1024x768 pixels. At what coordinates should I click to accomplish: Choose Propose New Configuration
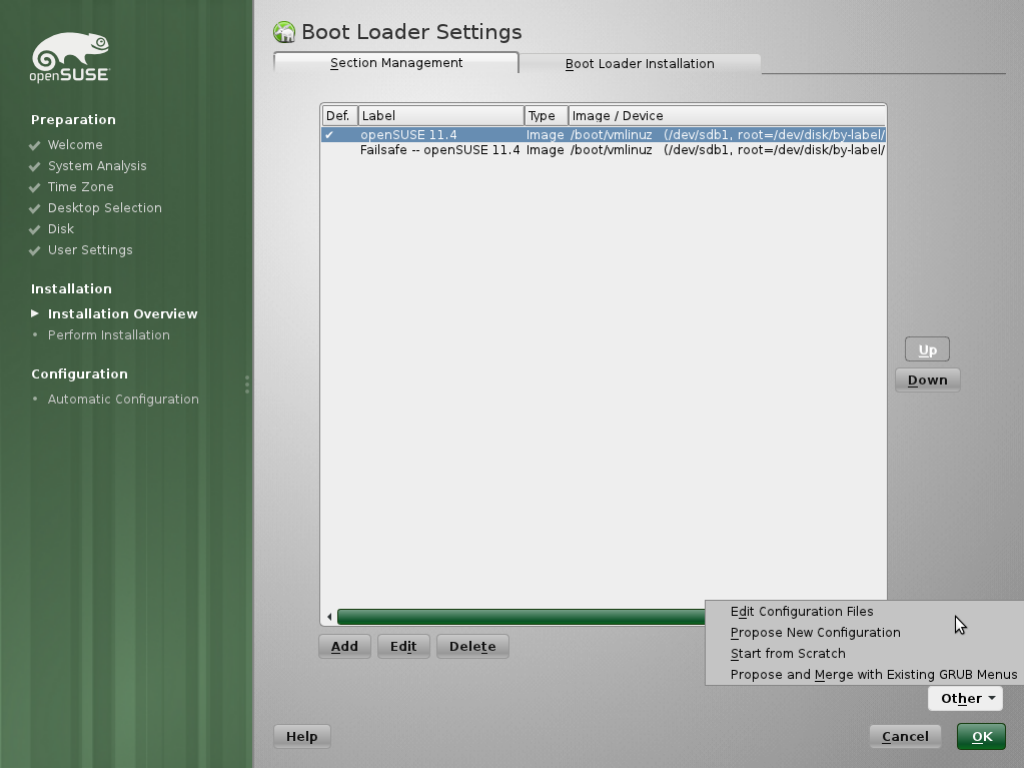point(814,632)
